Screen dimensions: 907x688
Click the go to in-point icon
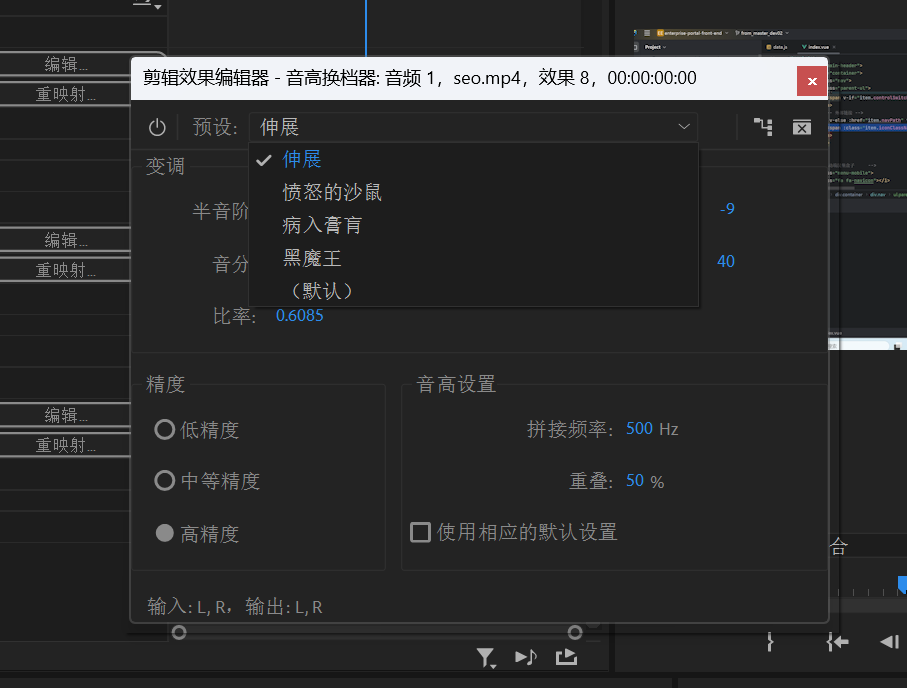point(838,642)
